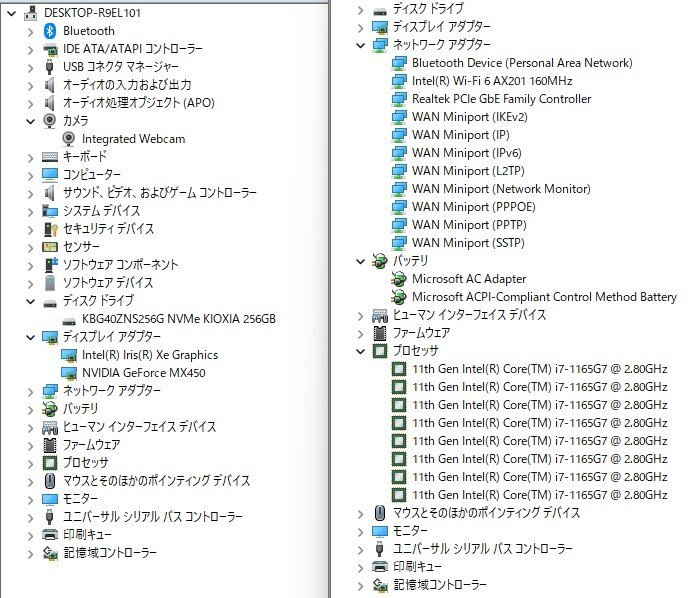Click the セキュリティ デバイス key icon

51,229
